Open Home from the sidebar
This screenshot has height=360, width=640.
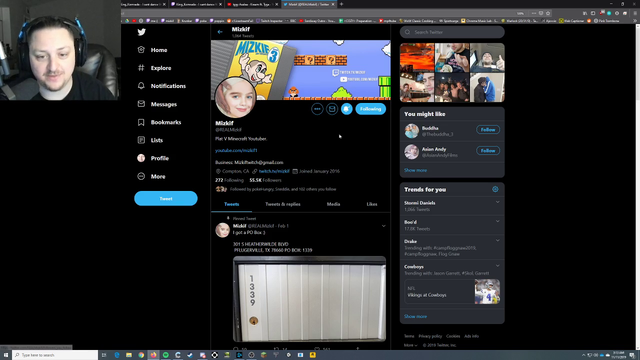pos(152,50)
